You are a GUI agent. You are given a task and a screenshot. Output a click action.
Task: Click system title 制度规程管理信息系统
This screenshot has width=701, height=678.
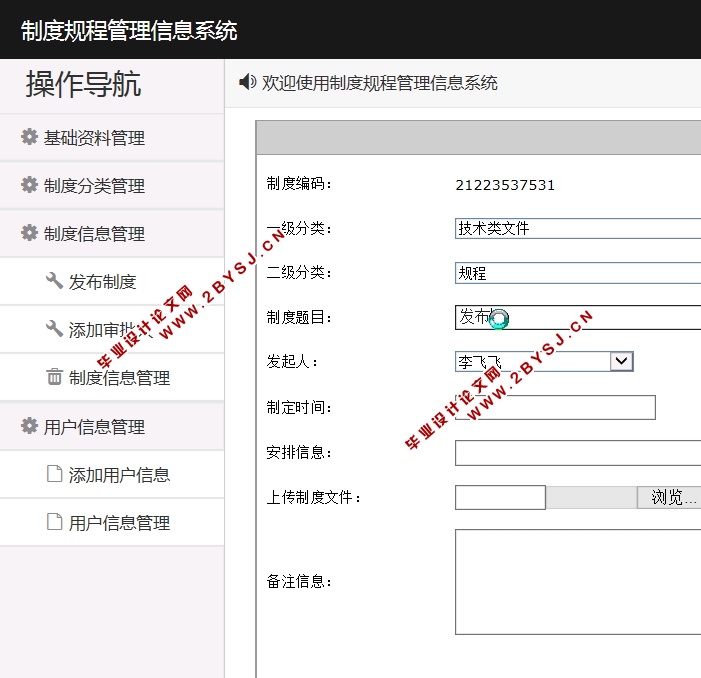(x=129, y=31)
